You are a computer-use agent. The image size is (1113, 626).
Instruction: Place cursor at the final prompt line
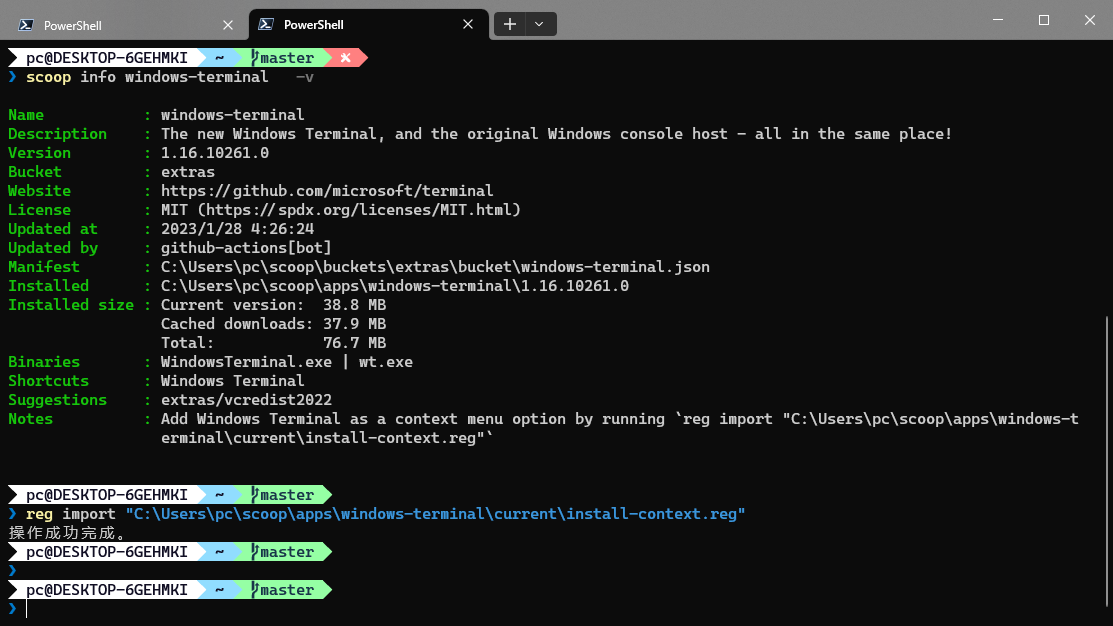pos(27,609)
